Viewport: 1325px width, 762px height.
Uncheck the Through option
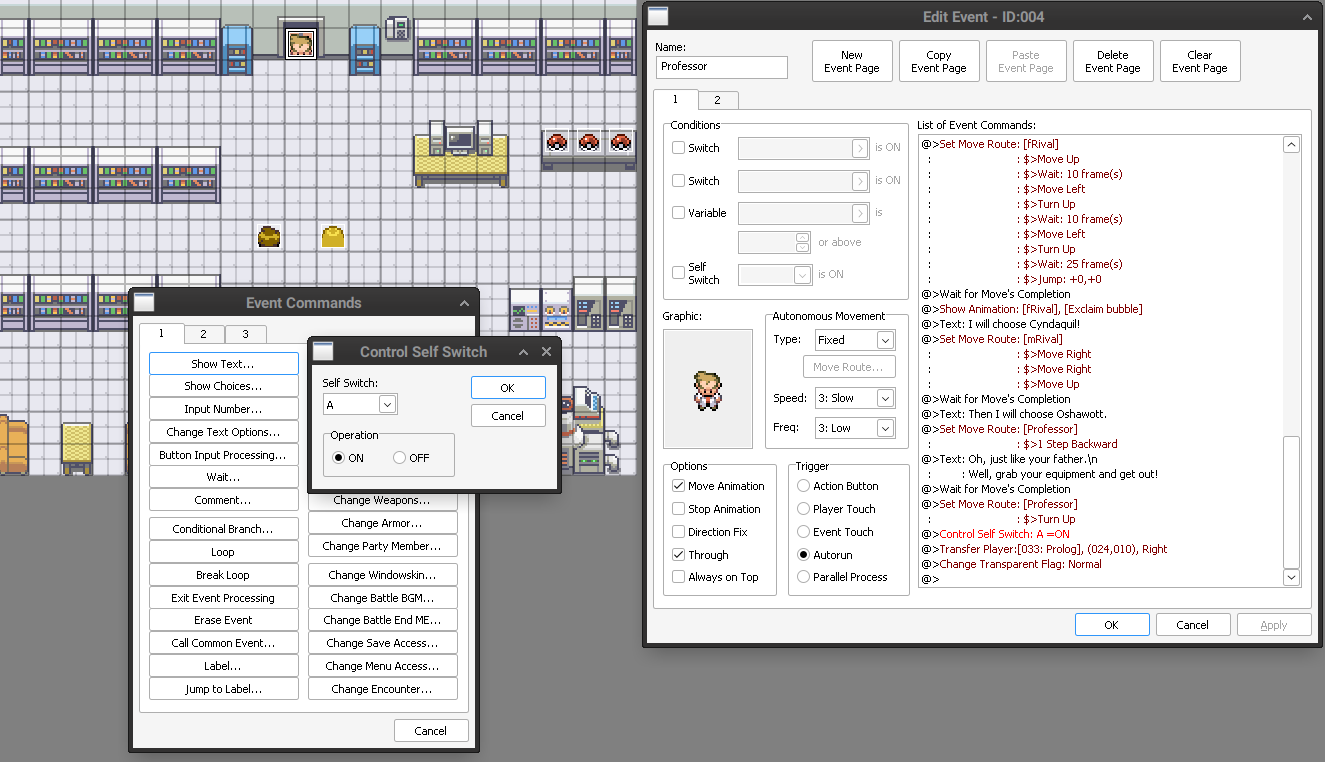point(679,555)
